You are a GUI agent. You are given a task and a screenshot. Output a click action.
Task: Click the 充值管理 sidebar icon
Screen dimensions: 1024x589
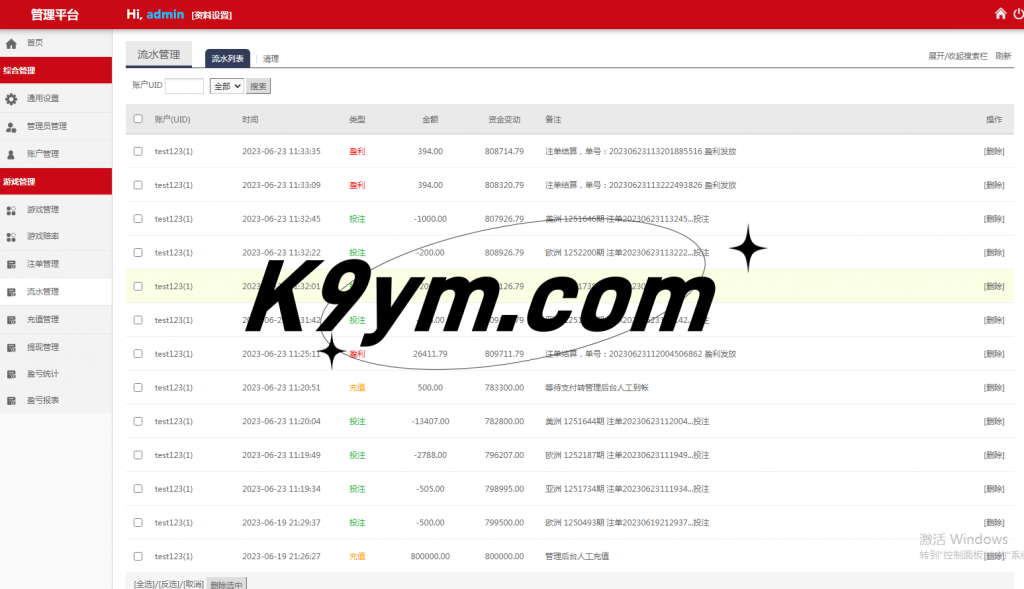(x=11, y=320)
